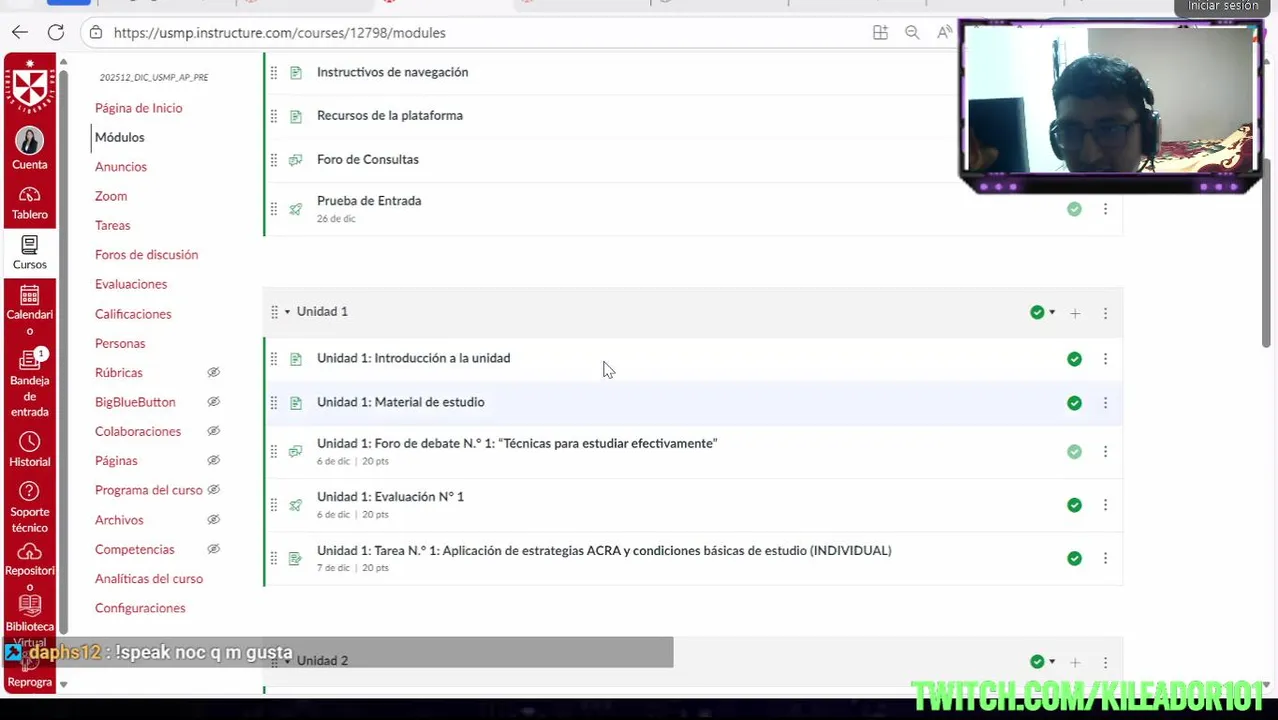Viewport: 1278px width, 720px height.
Task: Go to Página de Inicio
Action: 138,108
